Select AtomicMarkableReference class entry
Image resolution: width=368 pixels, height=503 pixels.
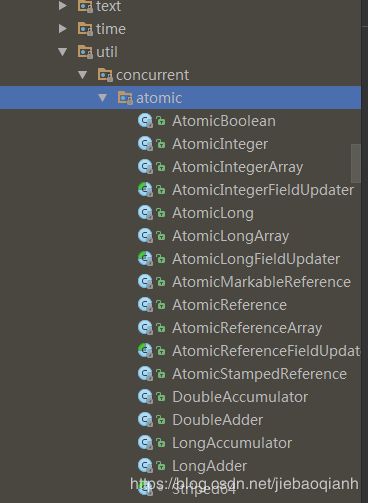point(261,282)
